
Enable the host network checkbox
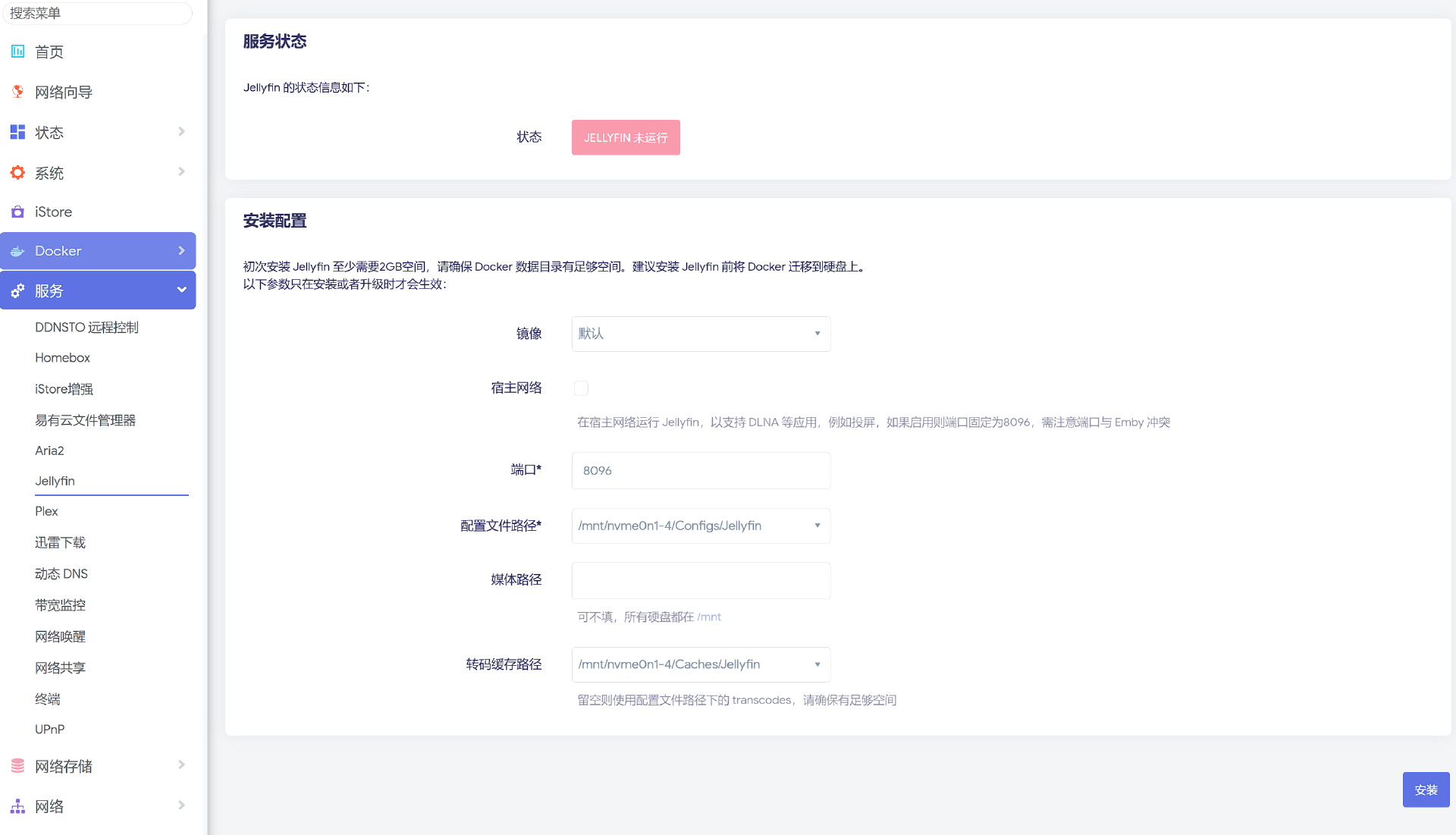click(x=581, y=388)
